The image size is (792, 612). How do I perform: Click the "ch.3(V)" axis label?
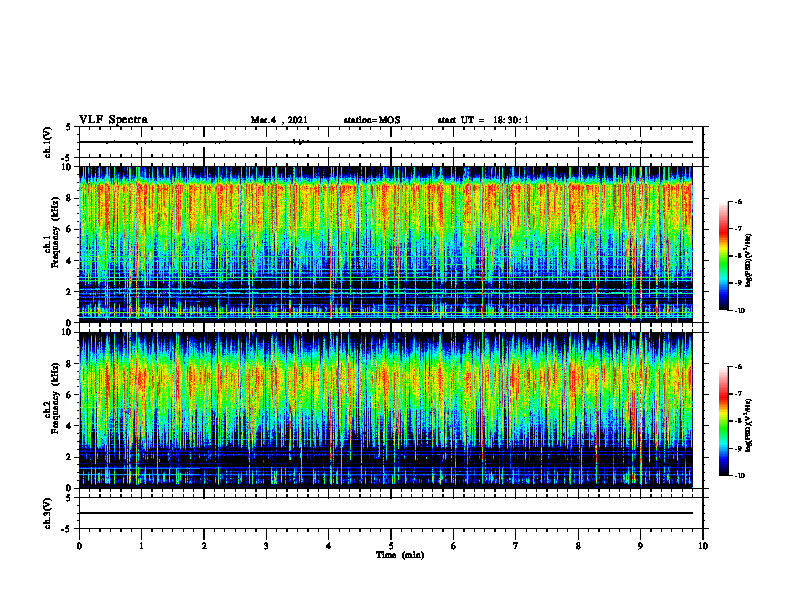(47, 514)
